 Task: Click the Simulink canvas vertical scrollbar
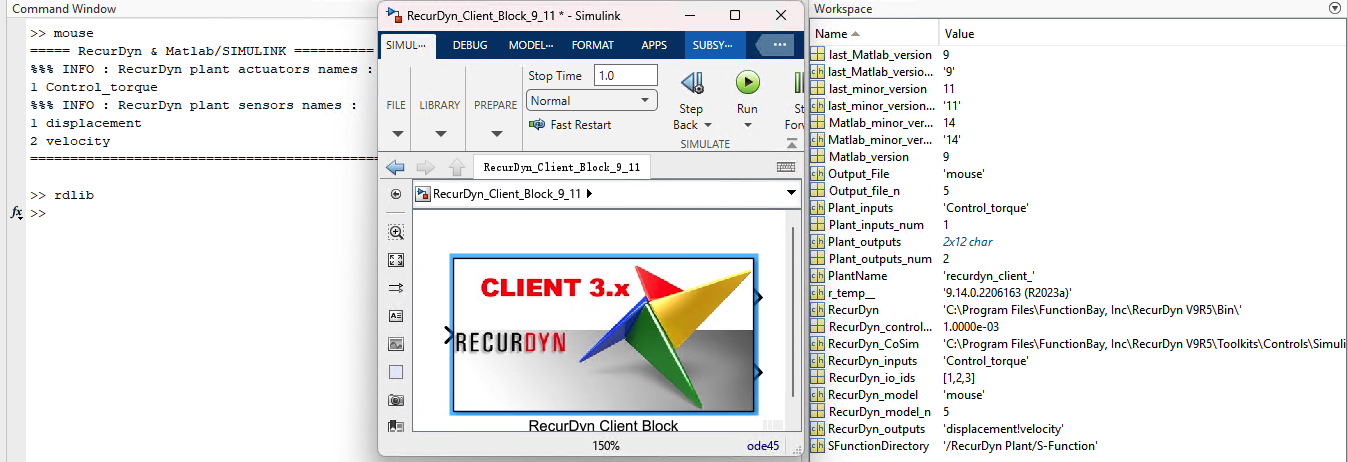(794, 311)
